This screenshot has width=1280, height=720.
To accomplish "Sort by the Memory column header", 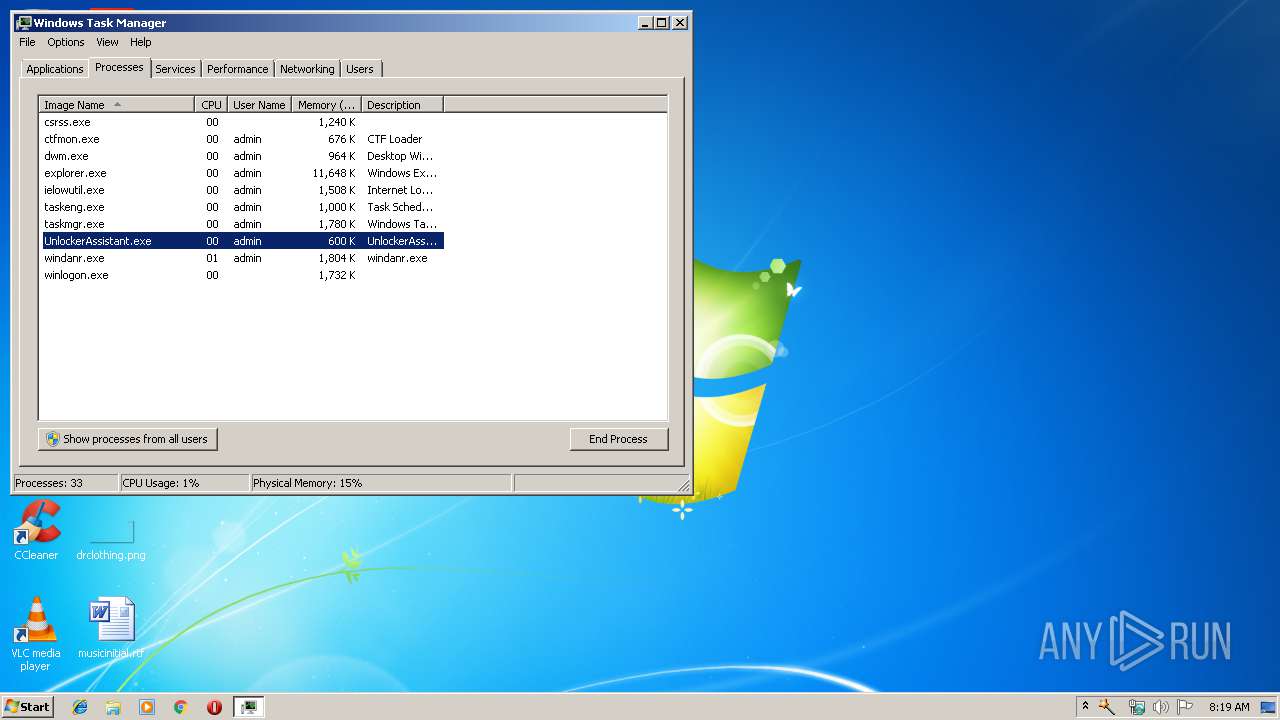I will [x=326, y=105].
